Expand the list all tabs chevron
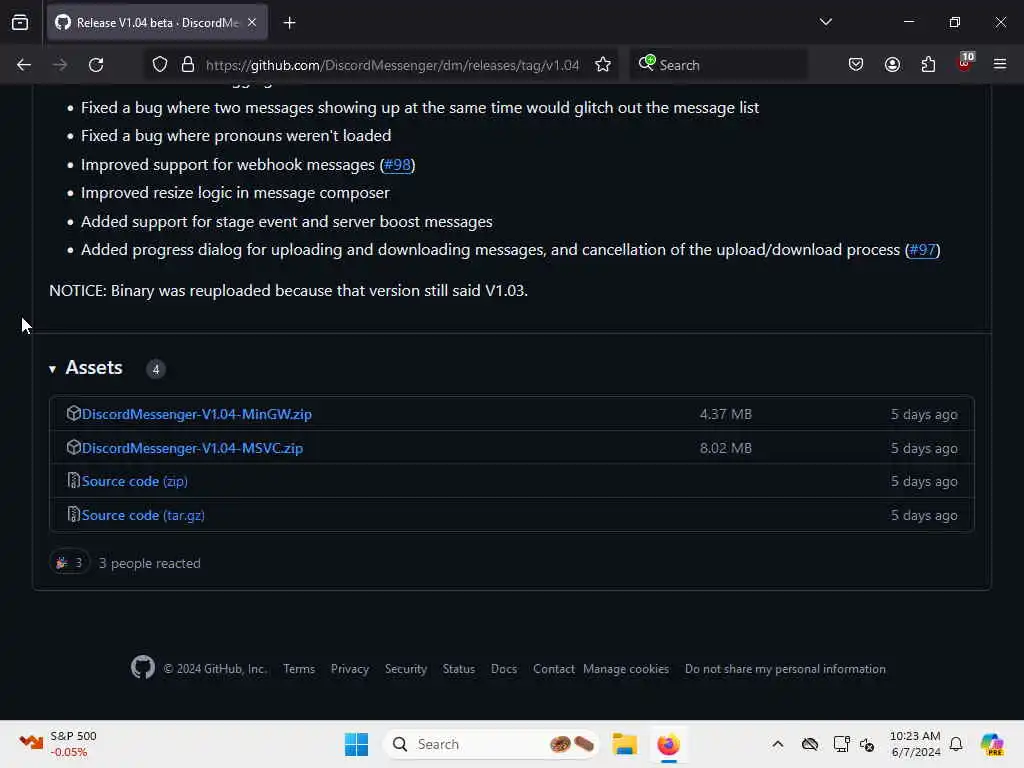The height and width of the screenshot is (768, 1024). (825, 22)
